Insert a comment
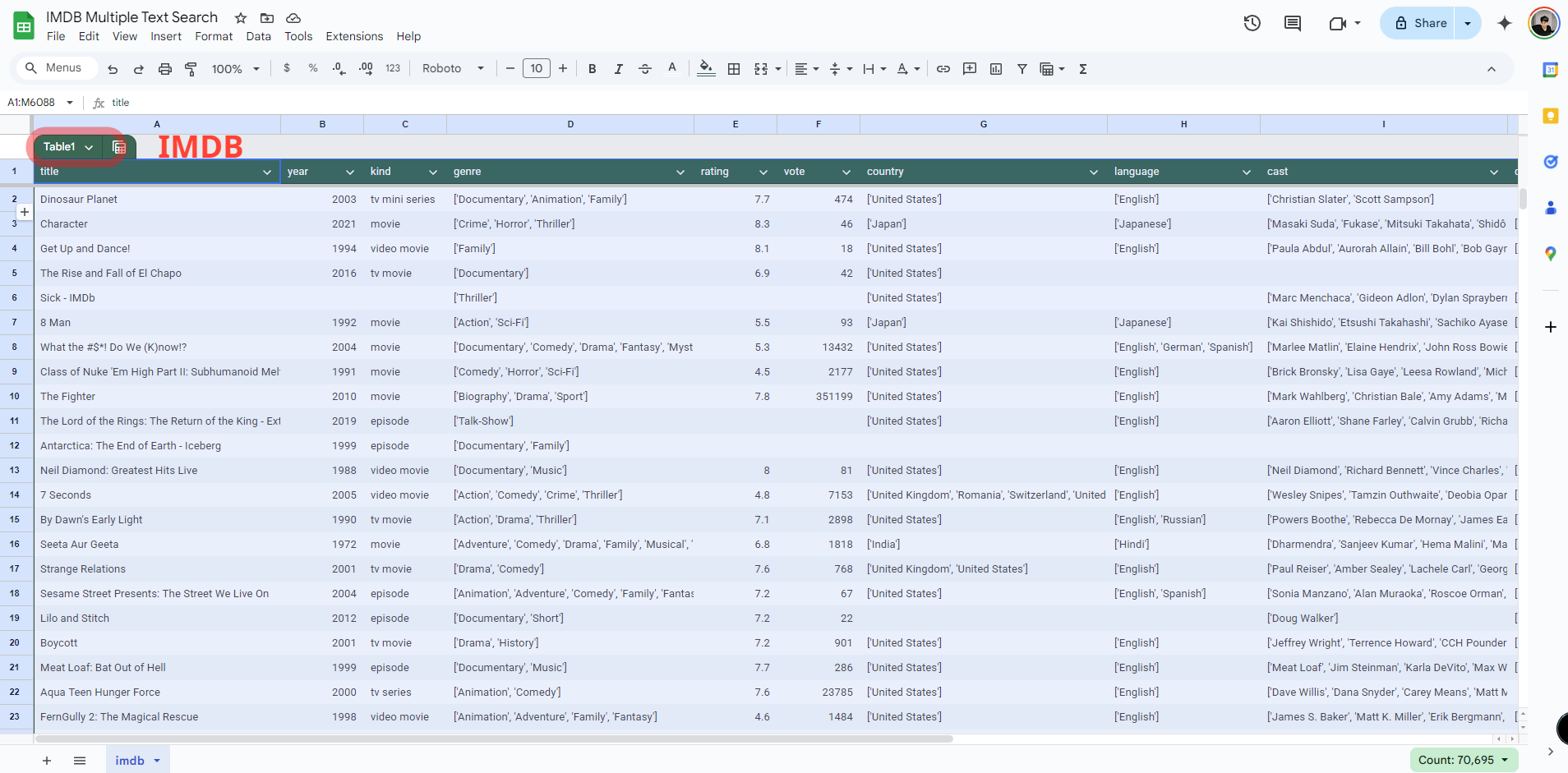1568x773 pixels. coord(970,69)
